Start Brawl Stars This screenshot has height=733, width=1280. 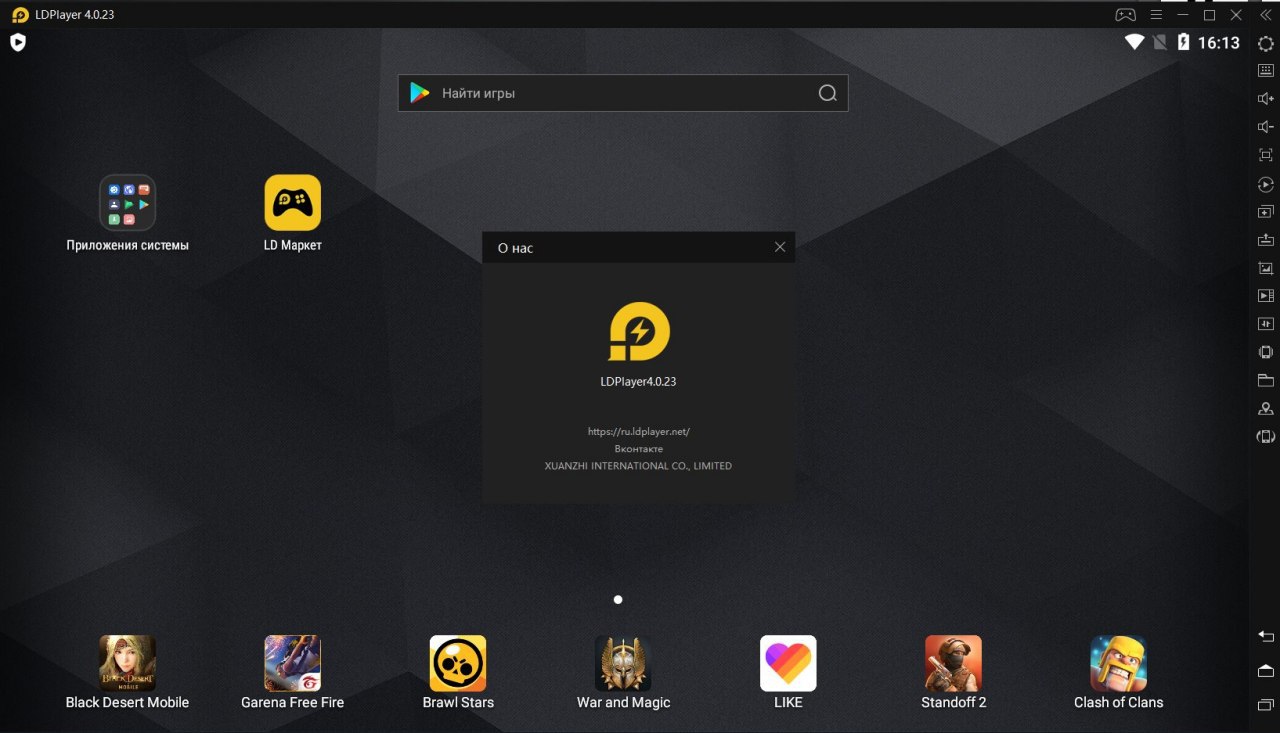coord(458,672)
